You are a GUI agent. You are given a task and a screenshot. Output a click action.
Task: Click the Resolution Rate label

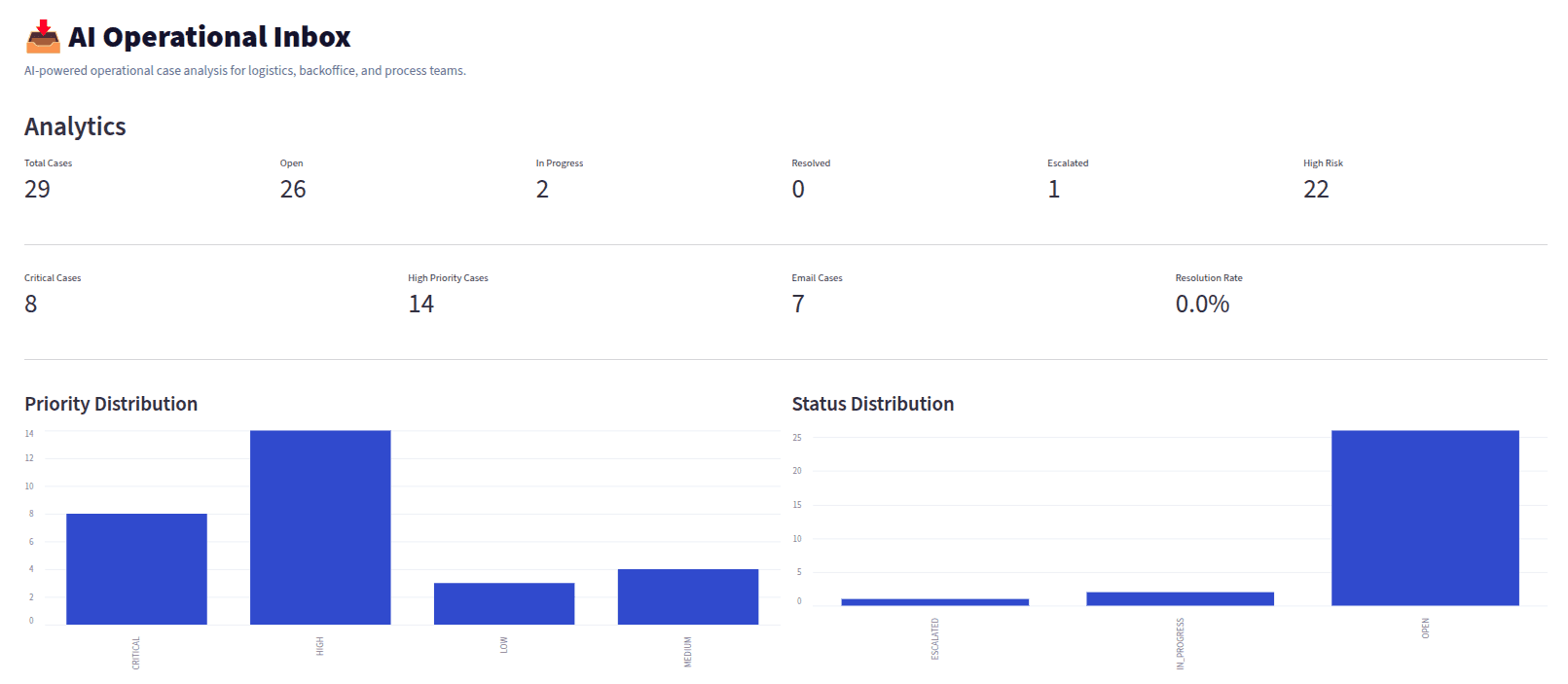(1209, 278)
